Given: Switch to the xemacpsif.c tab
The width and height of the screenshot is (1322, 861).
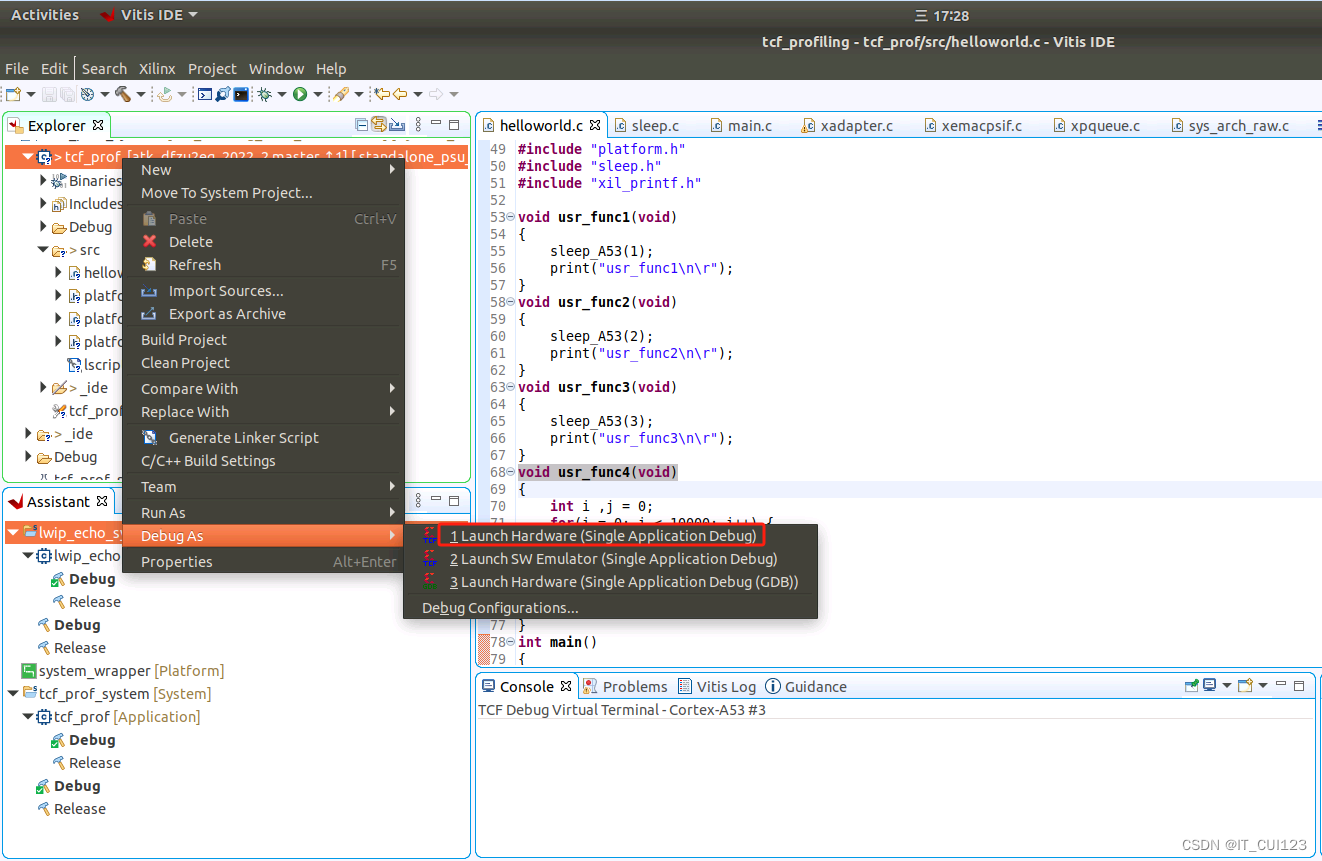Looking at the screenshot, I should [973, 126].
